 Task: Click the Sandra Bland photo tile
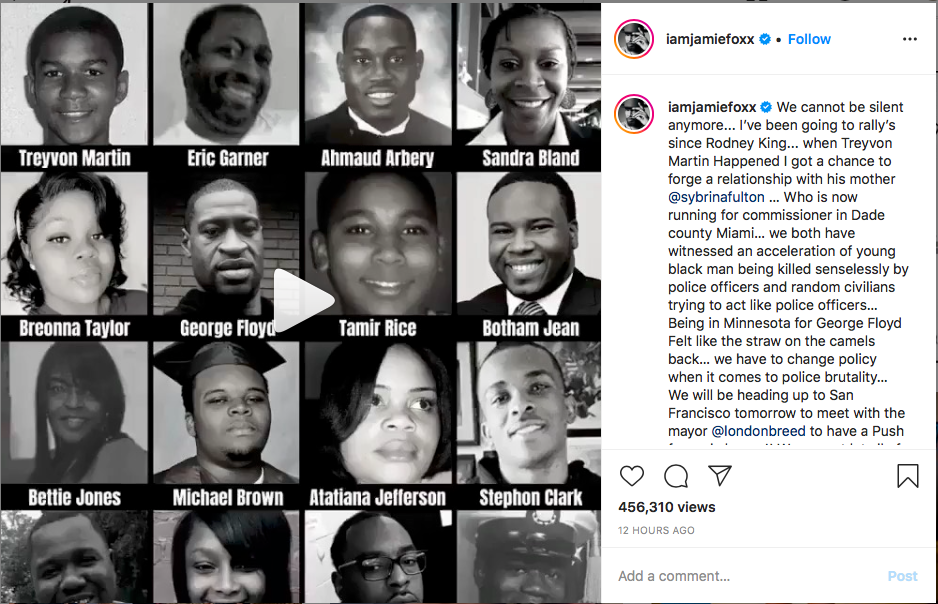click(x=529, y=86)
